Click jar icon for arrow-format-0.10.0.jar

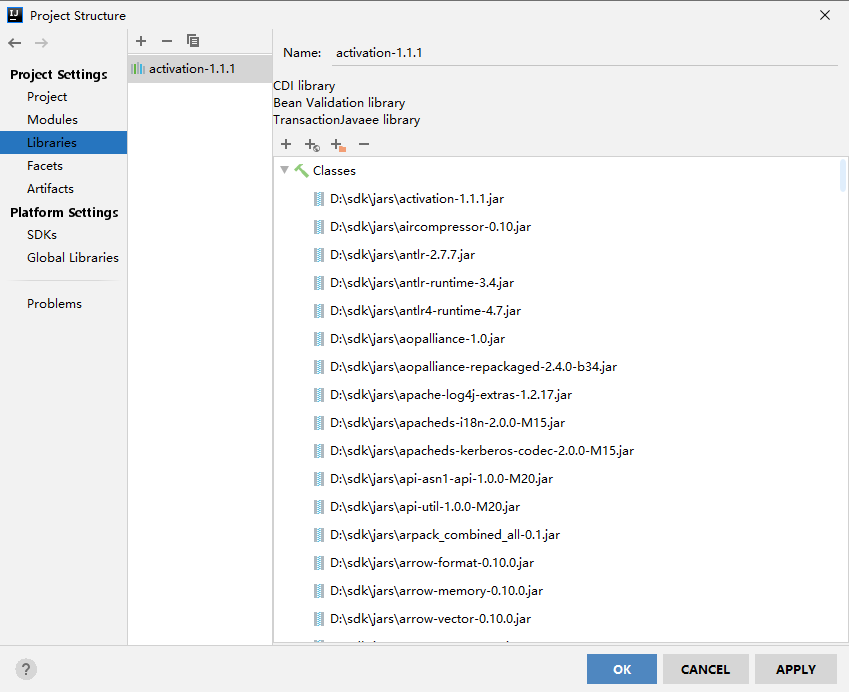tap(319, 563)
